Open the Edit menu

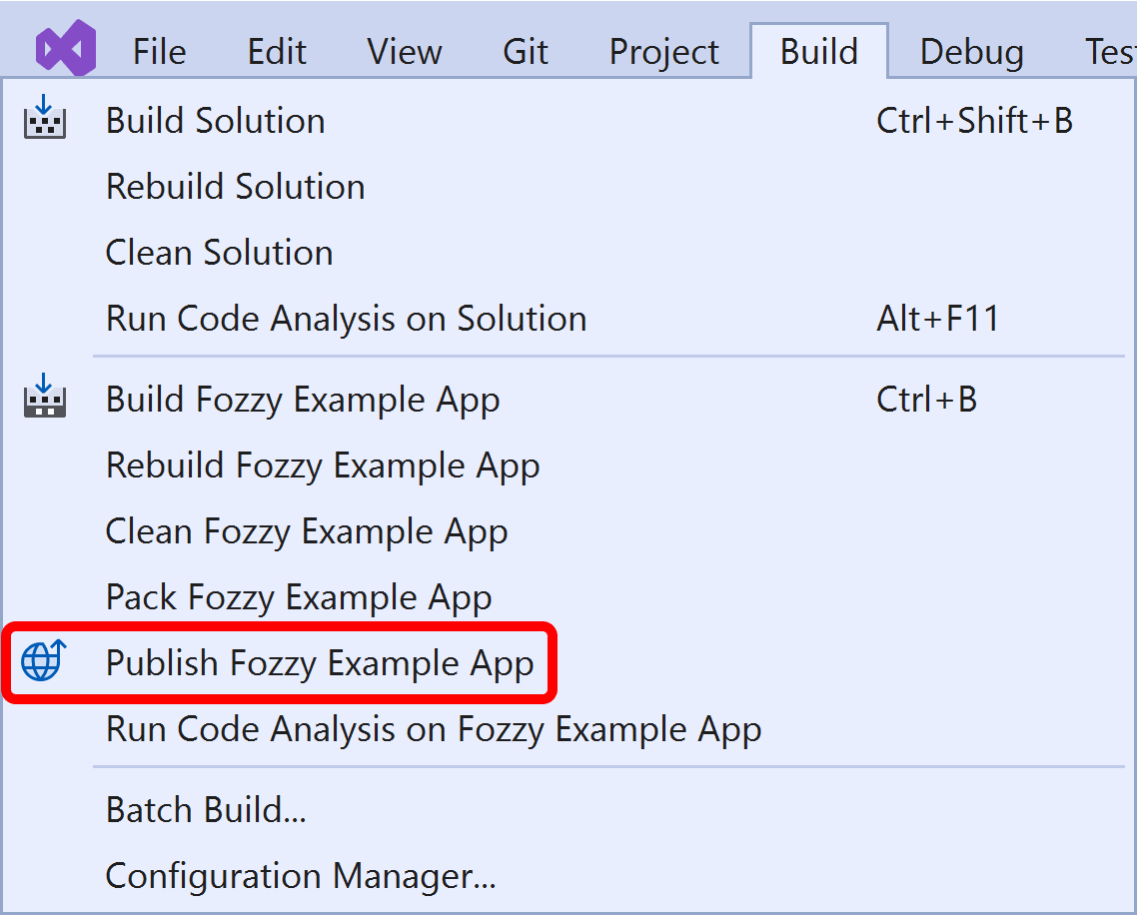[276, 52]
